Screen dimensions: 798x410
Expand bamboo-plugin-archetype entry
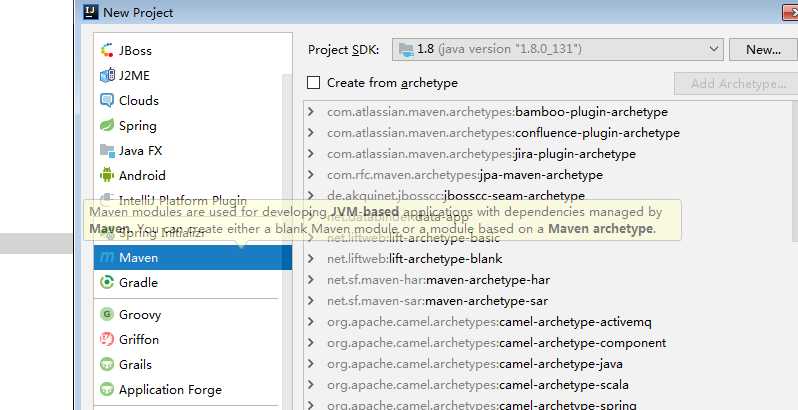(x=311, y=111)
